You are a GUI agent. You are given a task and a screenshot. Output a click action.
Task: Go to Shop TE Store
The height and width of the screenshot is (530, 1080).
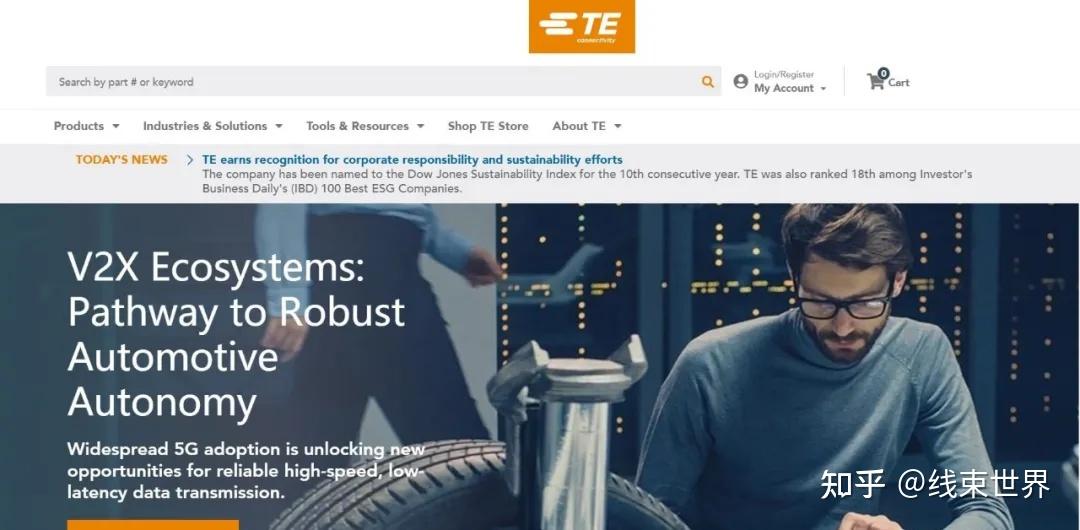(x=488, y=126)
